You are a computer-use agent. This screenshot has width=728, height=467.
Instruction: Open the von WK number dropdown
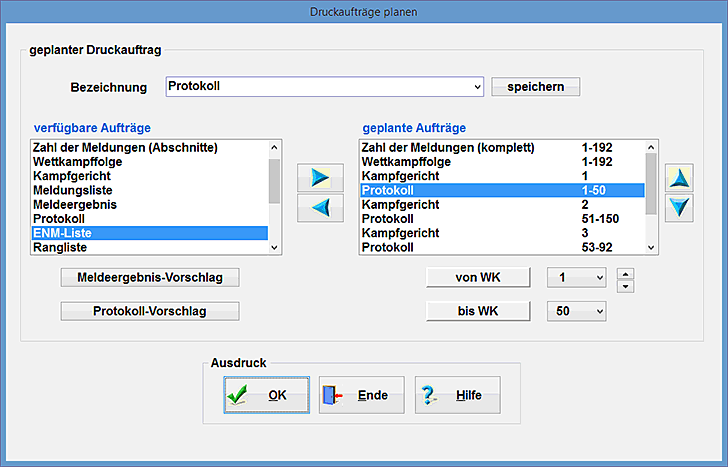pos(598,277)
